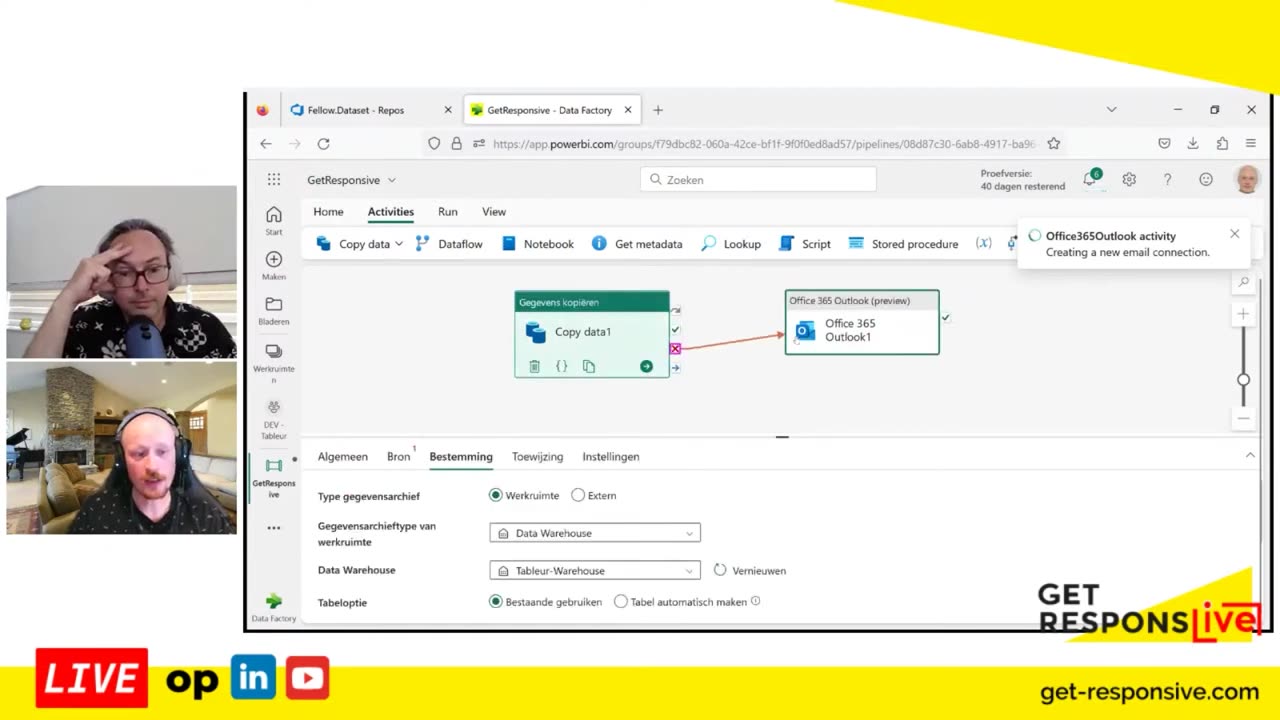Screen dimensions: 1280x720
Task: Open Copy data toolbar dropdown arrow
Action: (399, 244)
